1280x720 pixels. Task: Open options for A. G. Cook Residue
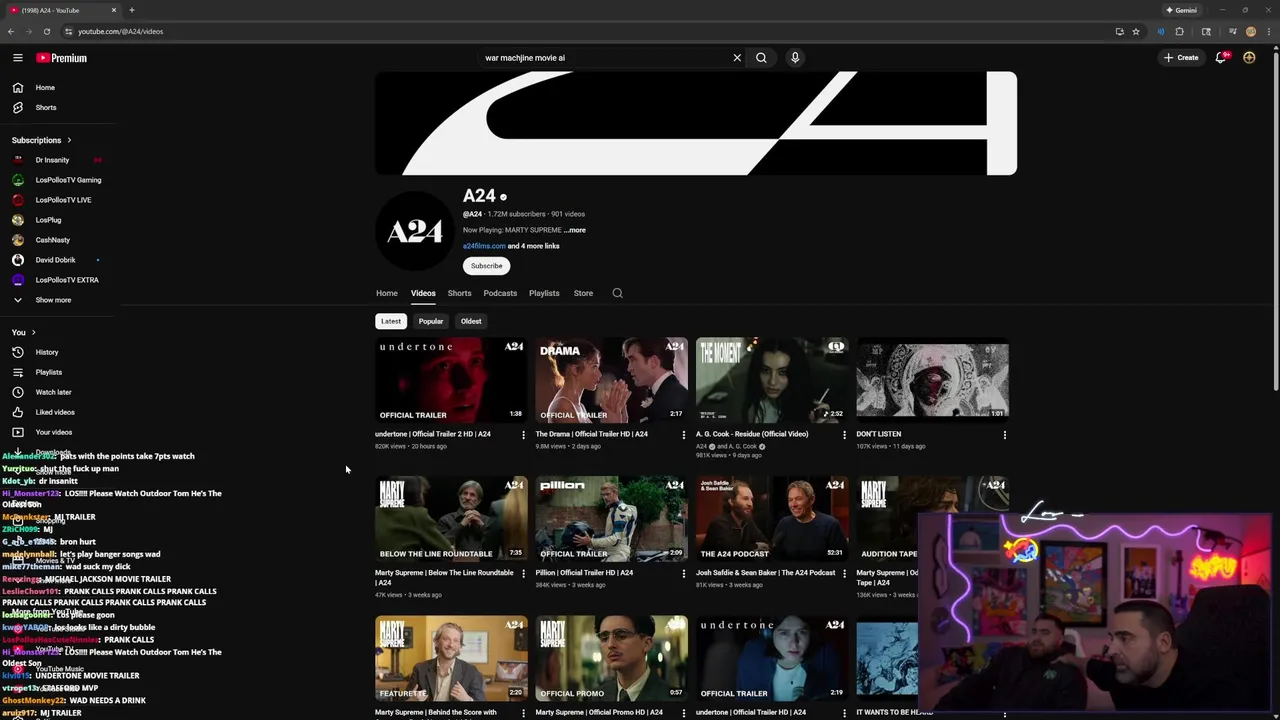pos(844,435)
